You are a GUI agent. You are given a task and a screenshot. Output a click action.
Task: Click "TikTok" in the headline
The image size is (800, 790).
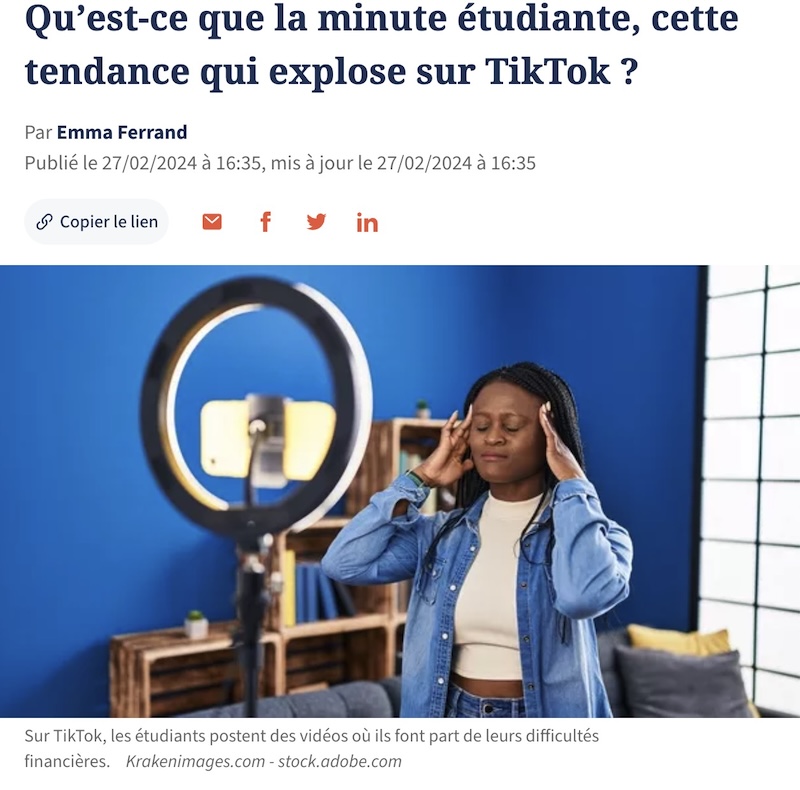[x=548, y=71]
